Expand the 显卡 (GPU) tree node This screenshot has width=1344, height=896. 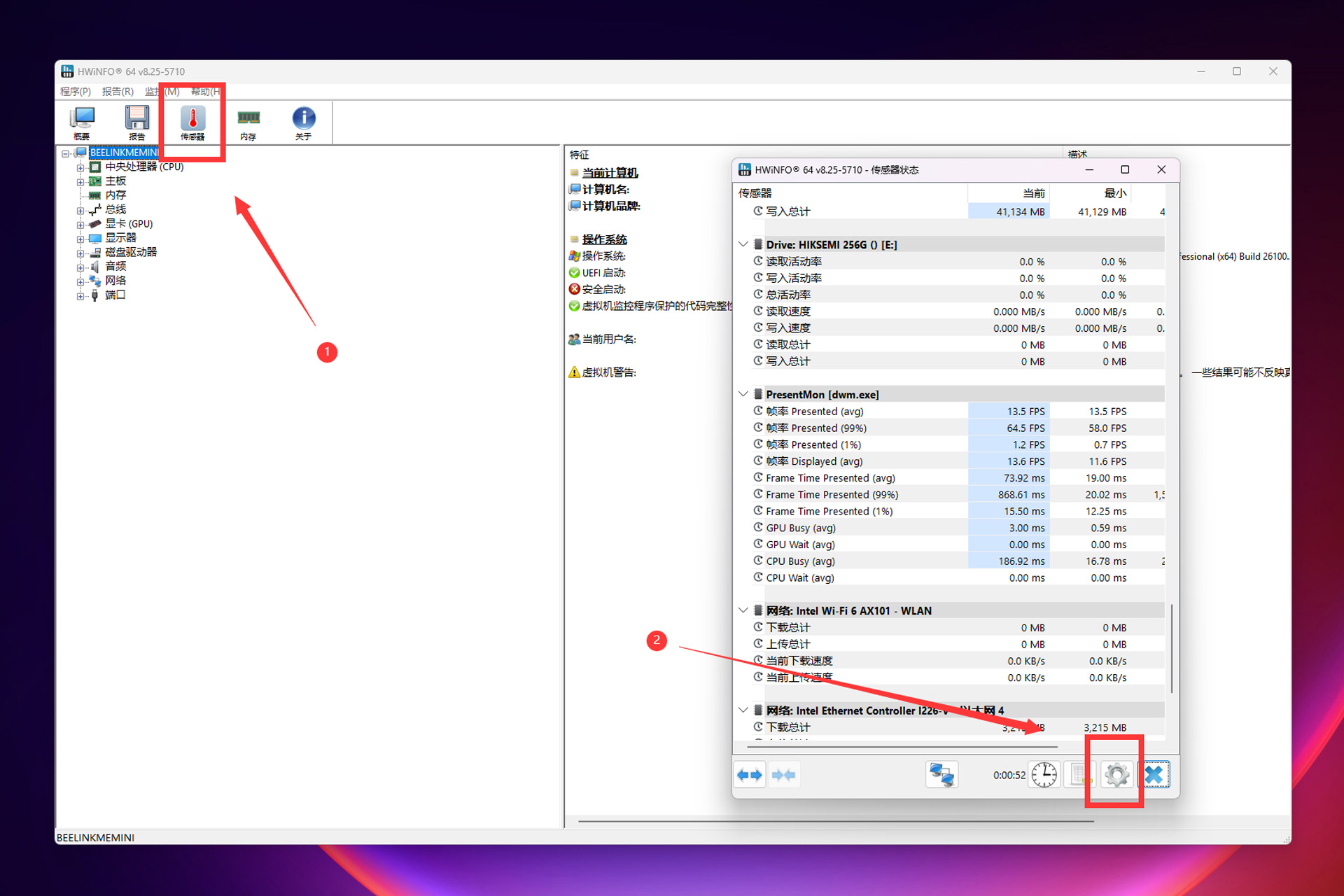click(80, 225)
